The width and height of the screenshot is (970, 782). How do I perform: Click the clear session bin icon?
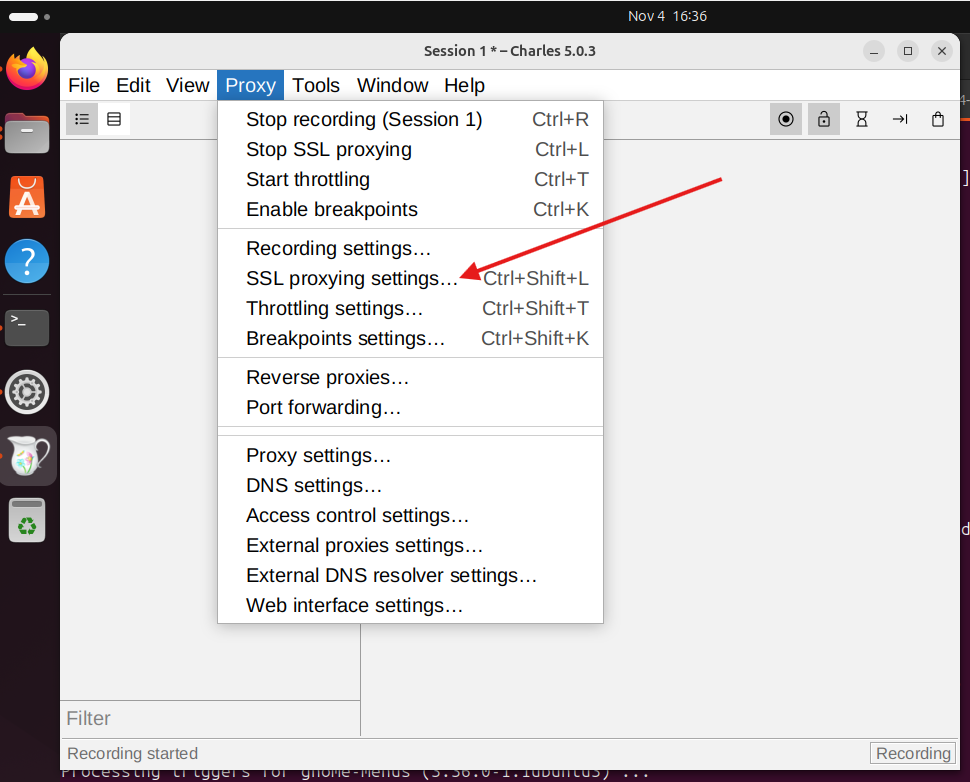(x=938, y=120)
